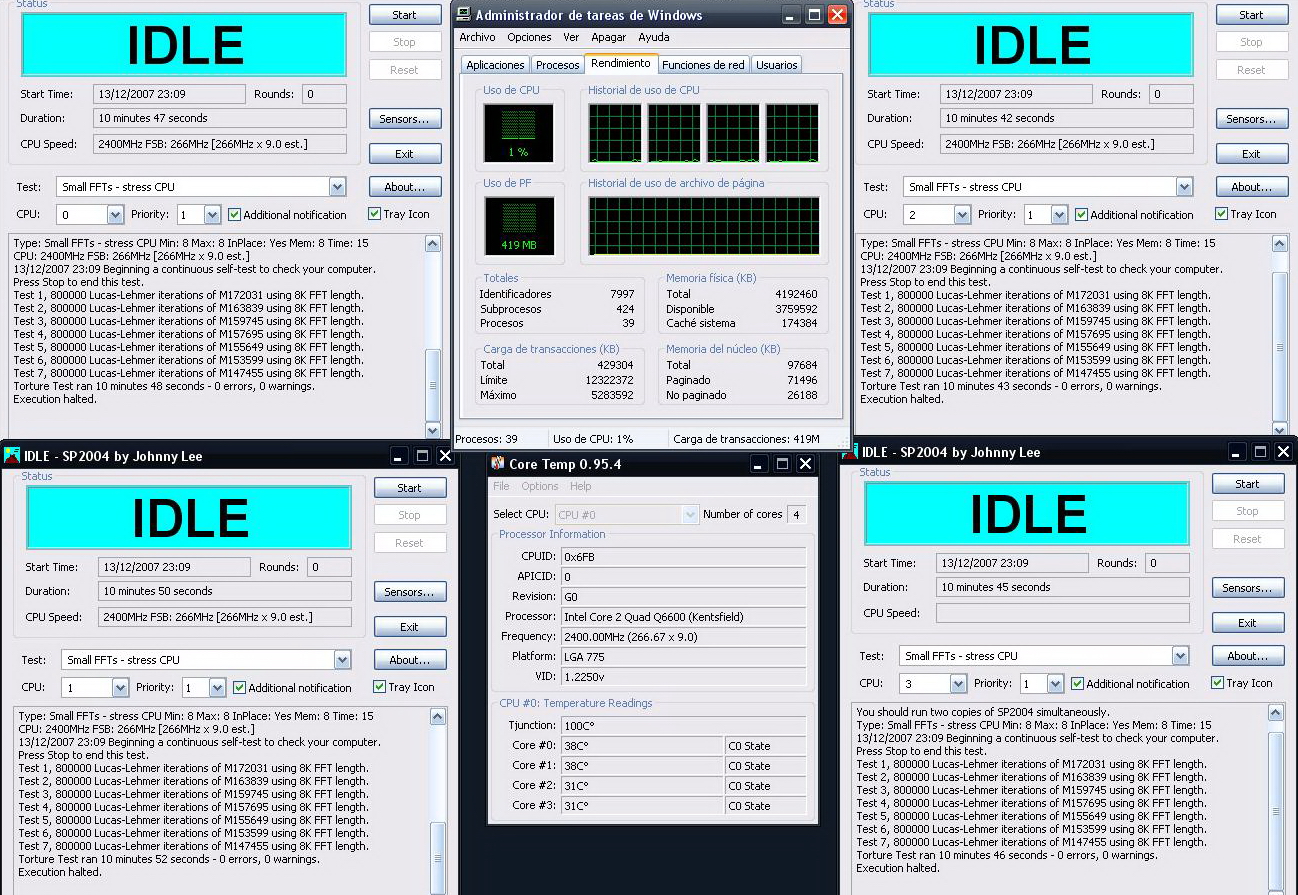This screenshot has width=1298, height=895.
Task: Click the Uso de CPU gauge showing 1 %
Action: (518, 133)
